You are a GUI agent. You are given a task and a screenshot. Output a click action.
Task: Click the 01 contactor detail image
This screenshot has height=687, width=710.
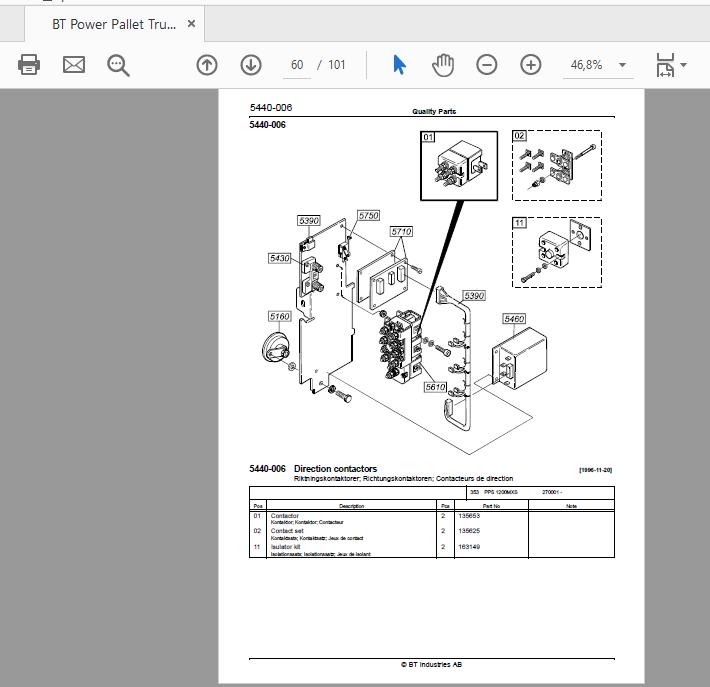tap(459, 166)
